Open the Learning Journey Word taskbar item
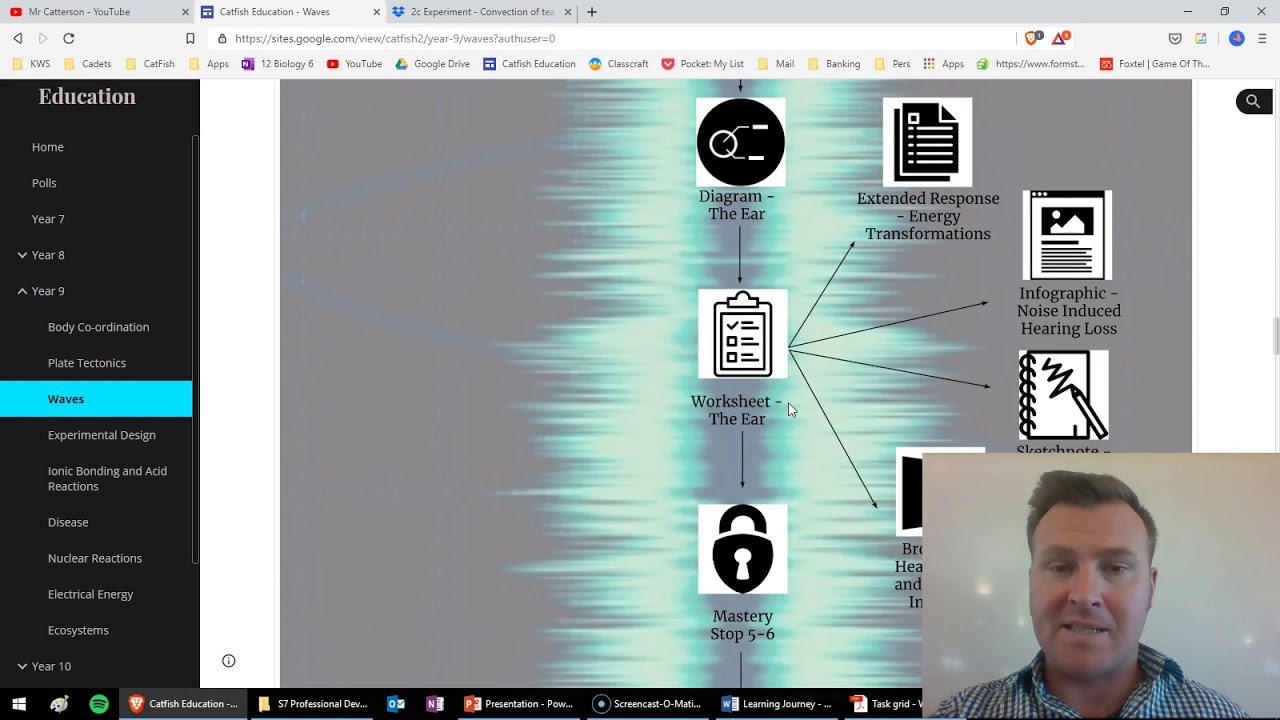 tap(777, 704)
